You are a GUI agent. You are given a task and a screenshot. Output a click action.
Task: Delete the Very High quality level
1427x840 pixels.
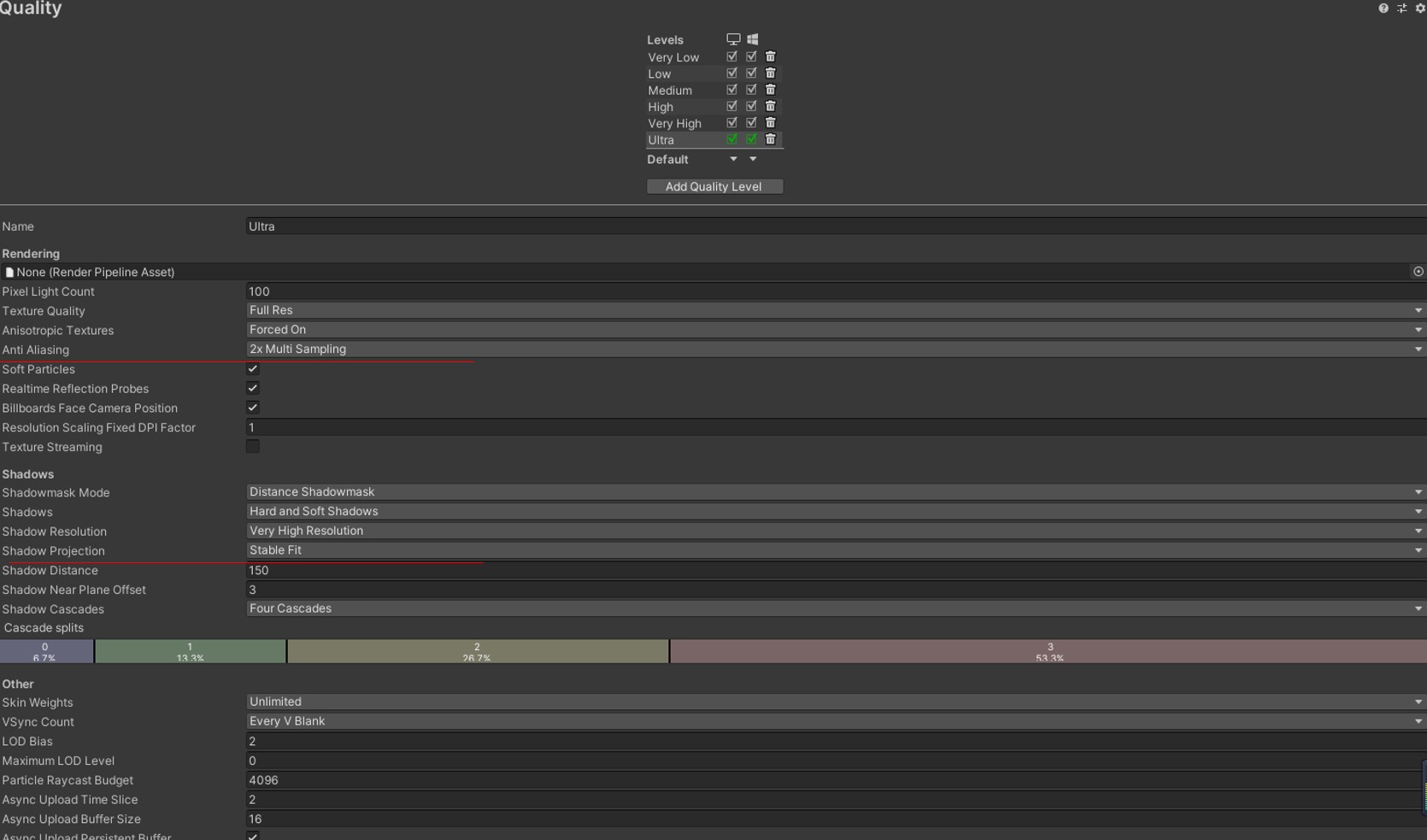pyautogui.click(x=771, y=122)
